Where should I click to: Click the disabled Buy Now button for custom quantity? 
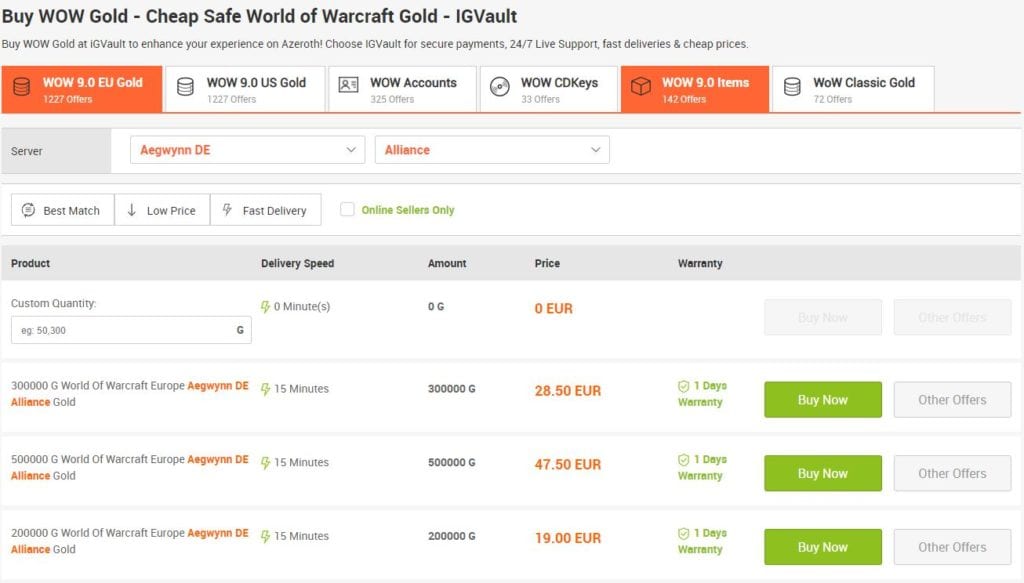point(823,317)
